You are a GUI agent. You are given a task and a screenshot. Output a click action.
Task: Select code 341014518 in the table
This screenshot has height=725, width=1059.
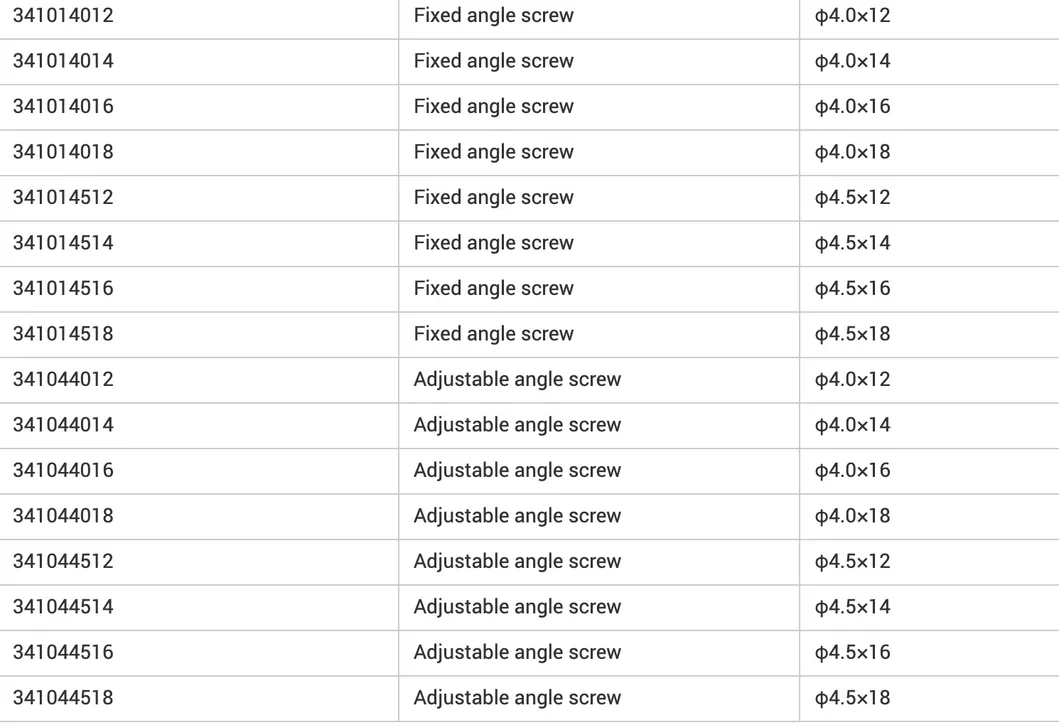click(x=63, y=334)
